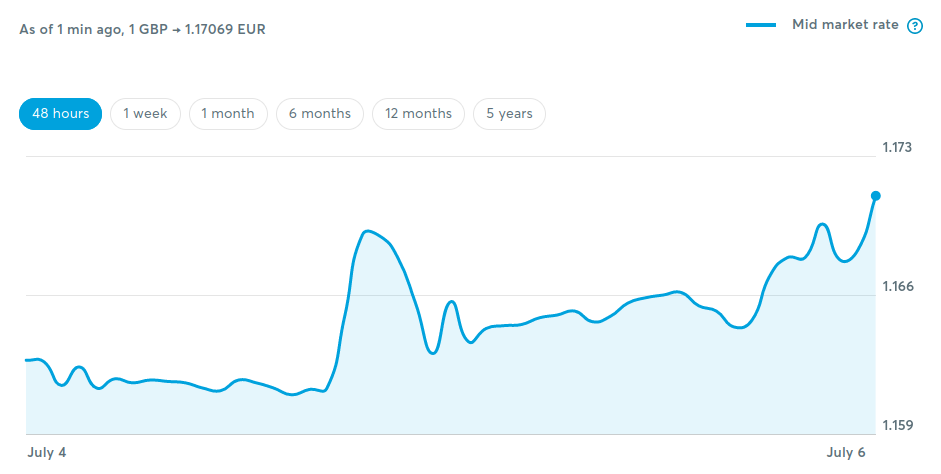Click the July 6 axis label

(846, 452)
